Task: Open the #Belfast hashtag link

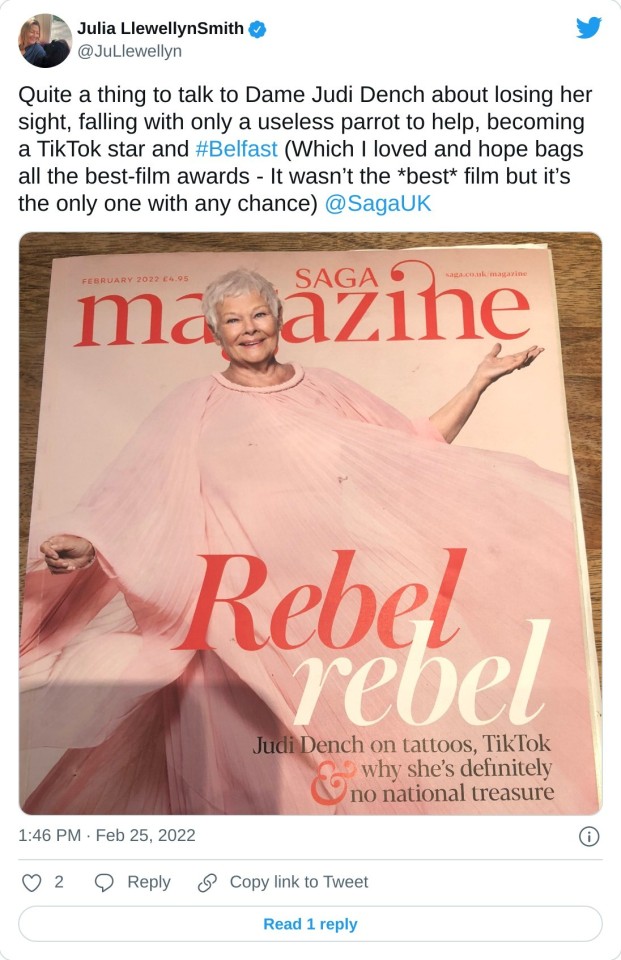Action: (x=236, y=149)
